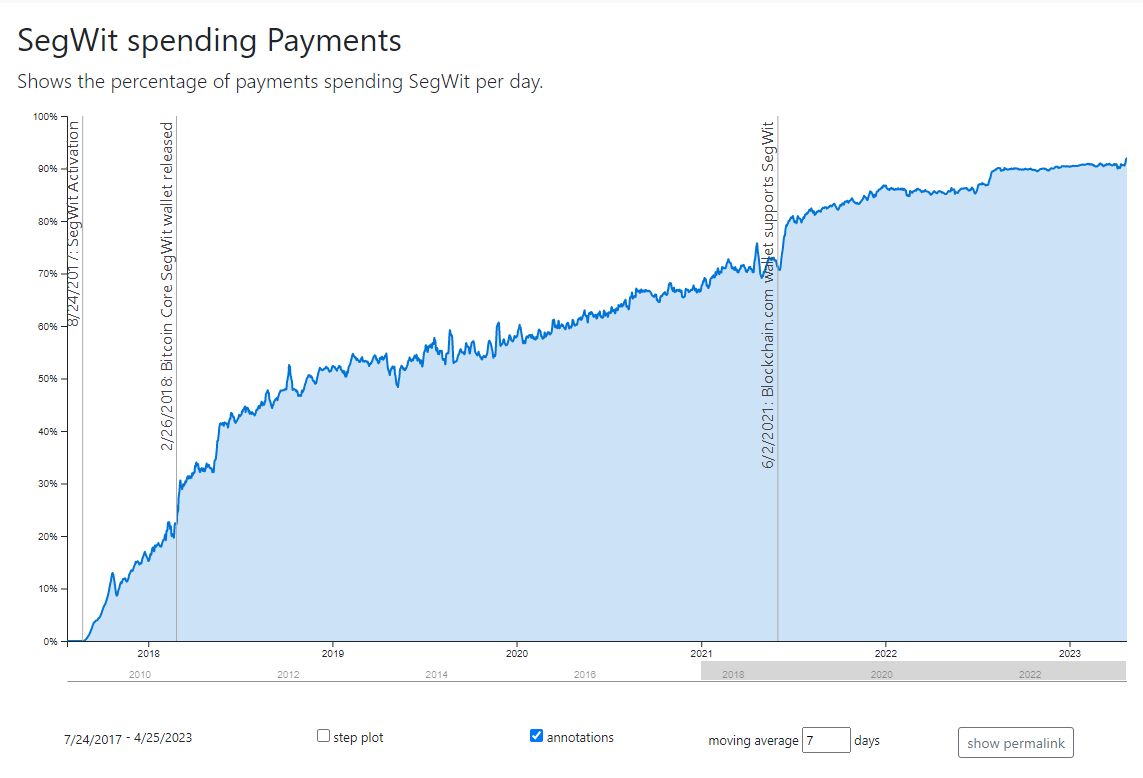Click the 2019 label on the main chart axis
Image resolution: width=1143 pixels, height=778 pixels.
click(x=332, y=653)
